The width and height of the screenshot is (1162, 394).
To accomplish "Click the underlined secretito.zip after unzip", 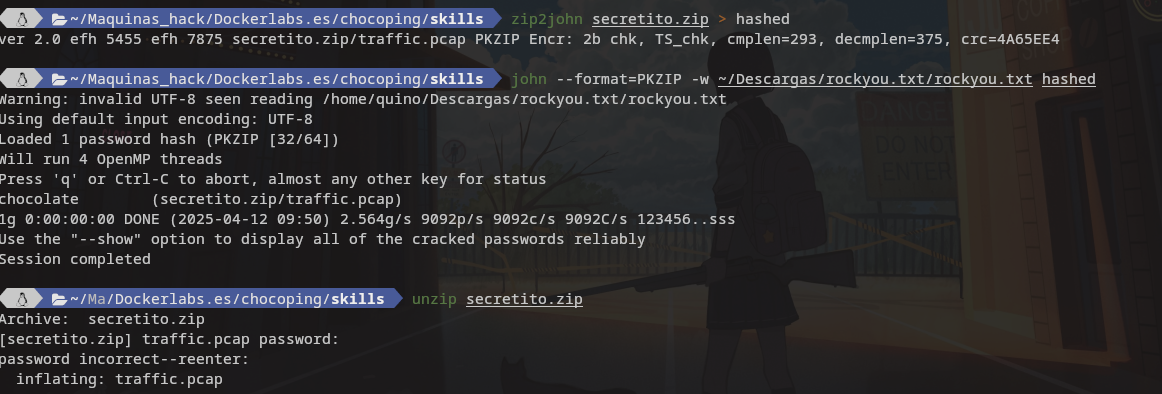I will [524, 299].
